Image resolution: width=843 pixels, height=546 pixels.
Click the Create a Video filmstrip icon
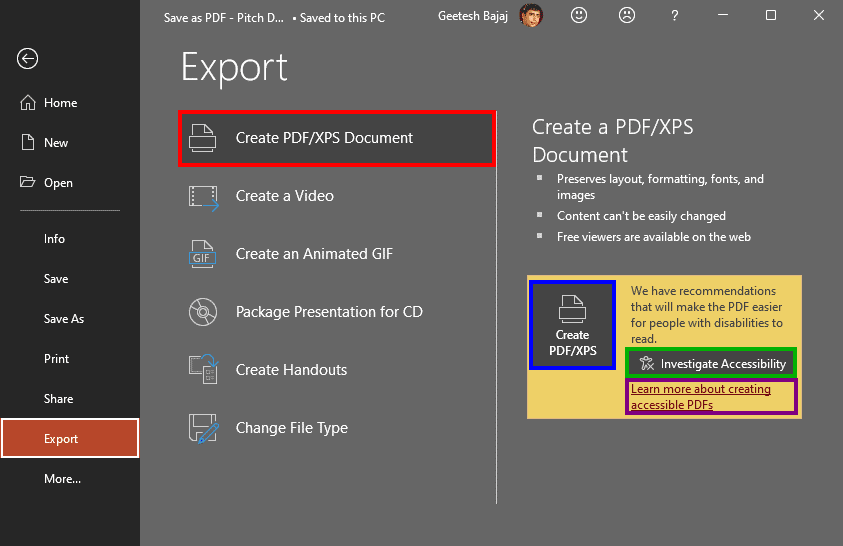[203, 197]
